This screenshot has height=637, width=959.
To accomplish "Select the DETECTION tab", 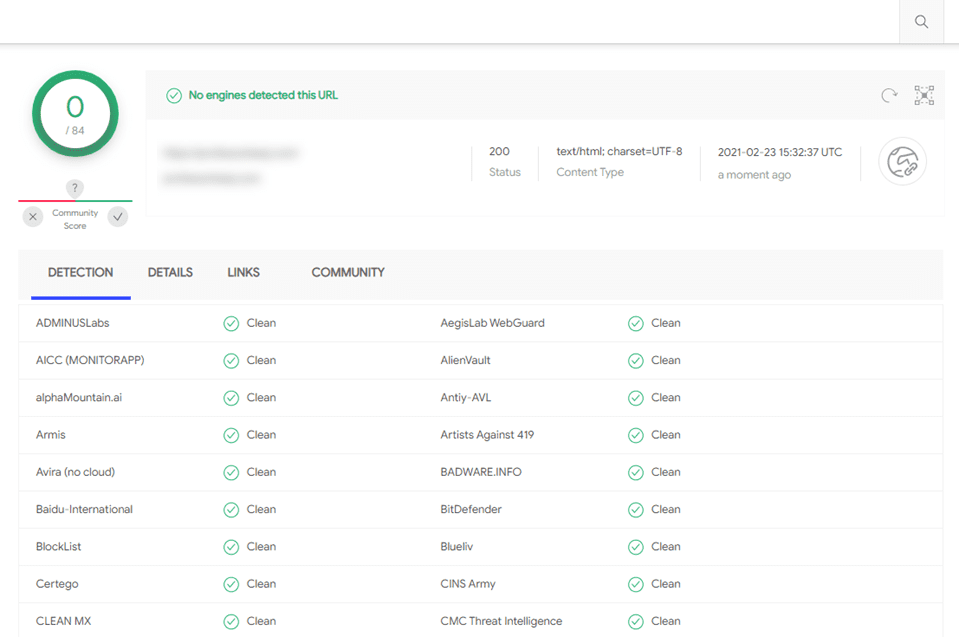I will (80, 272).
